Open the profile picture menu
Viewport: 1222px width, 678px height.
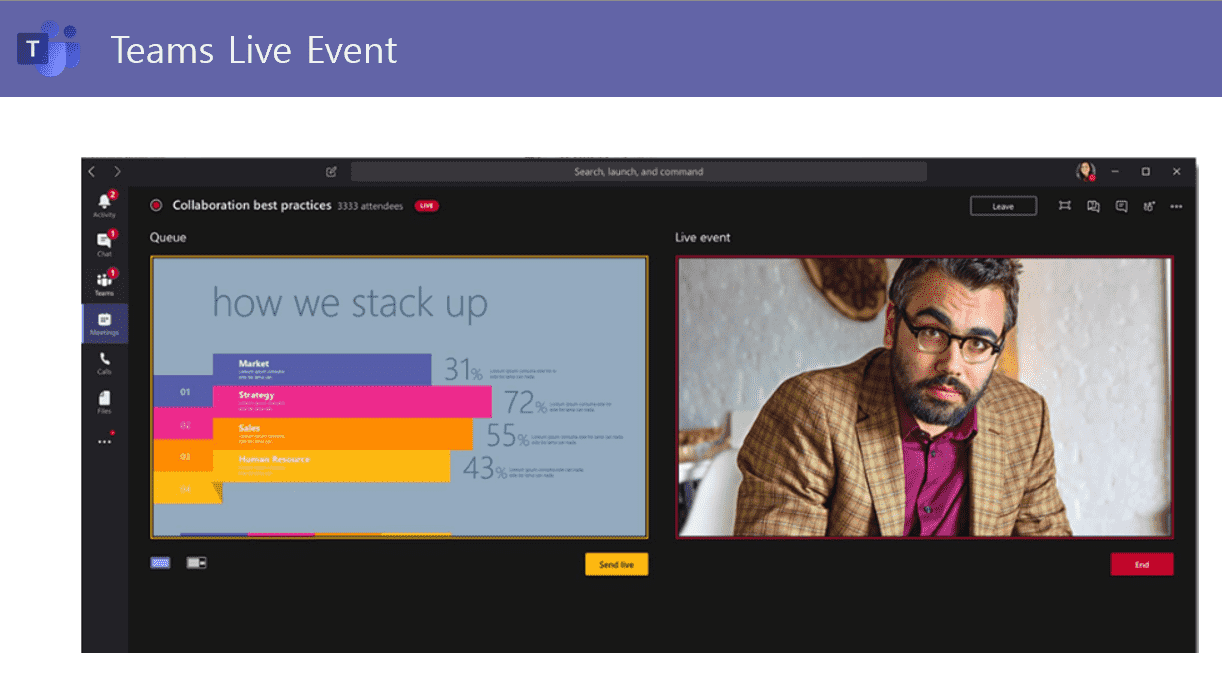click(1085, 172)
